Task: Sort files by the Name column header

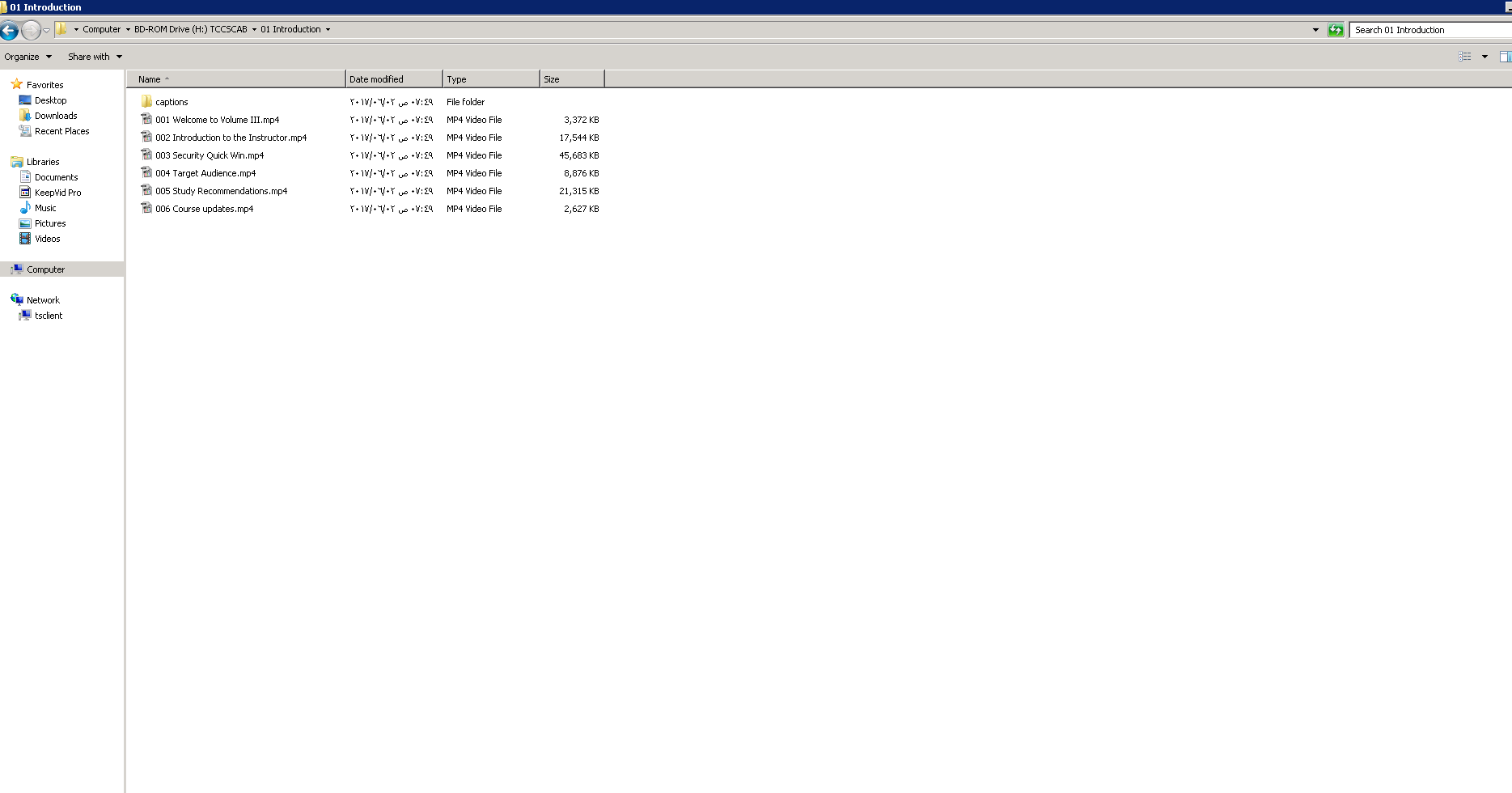Action: pyautogui.click(x=150, y=79)
